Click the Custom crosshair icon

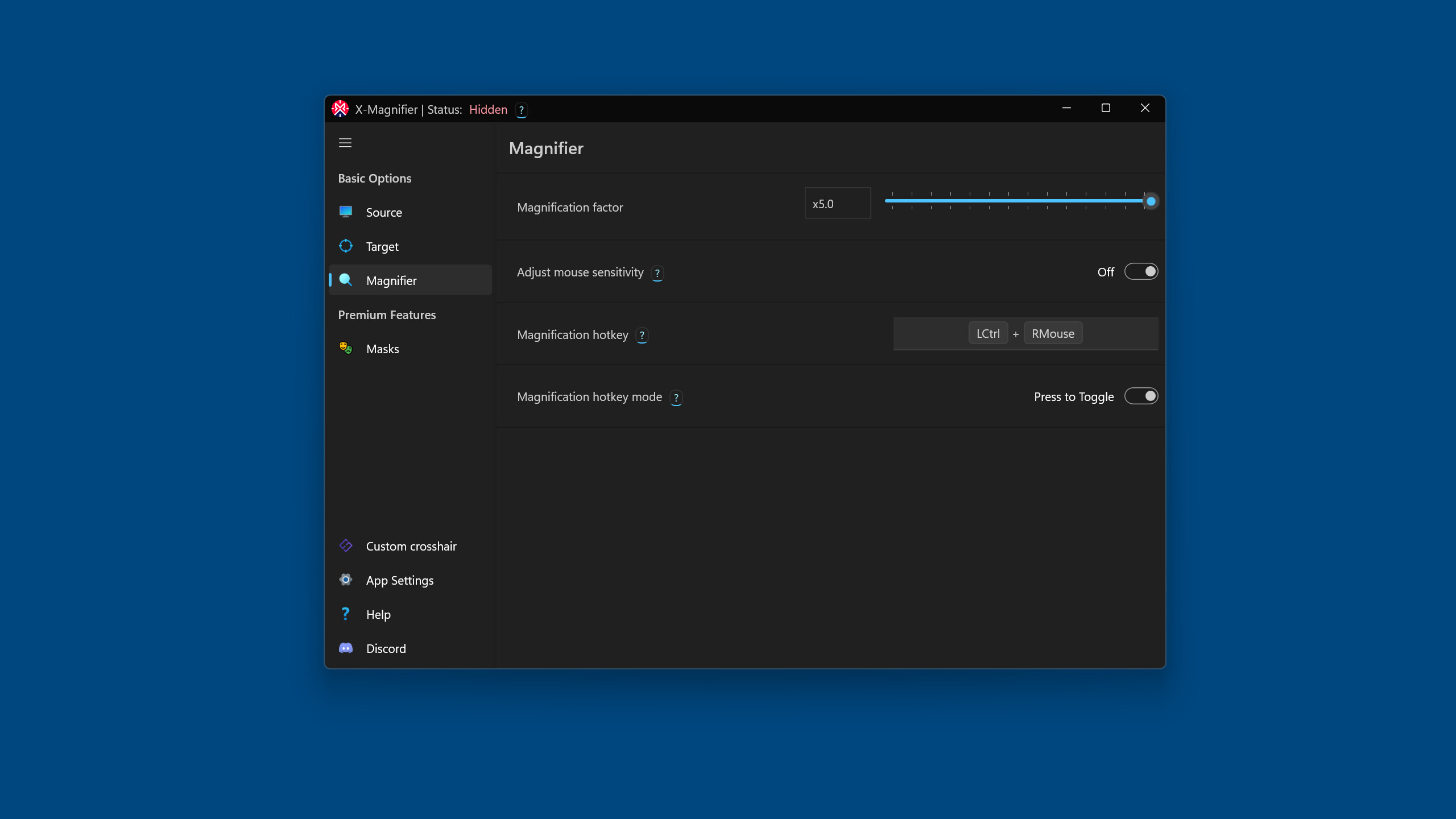click(x=346, y=545)
